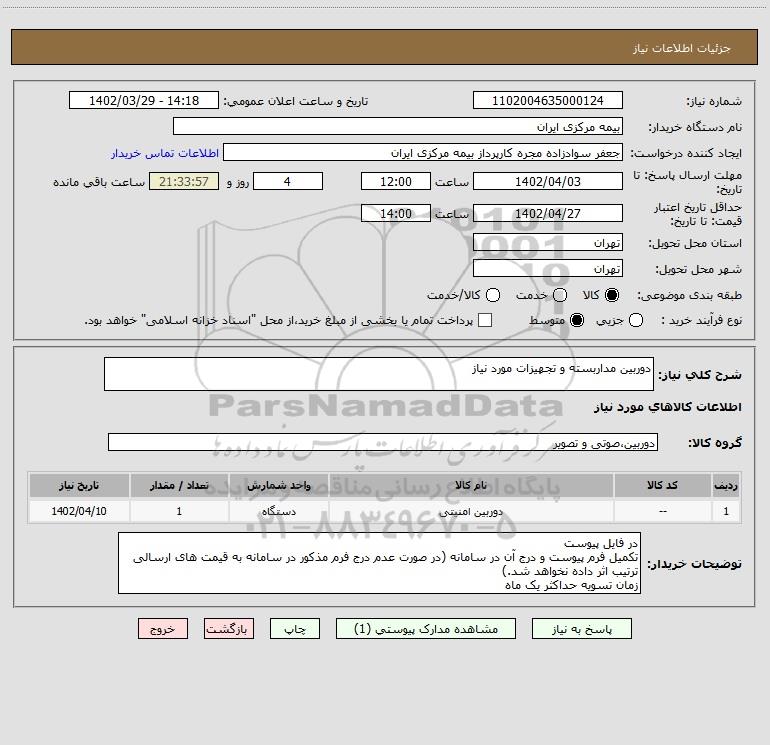Viewport: 770px width, 745px height.
Task: Click the شماره نیاز number field
Action: click(548, 100)
